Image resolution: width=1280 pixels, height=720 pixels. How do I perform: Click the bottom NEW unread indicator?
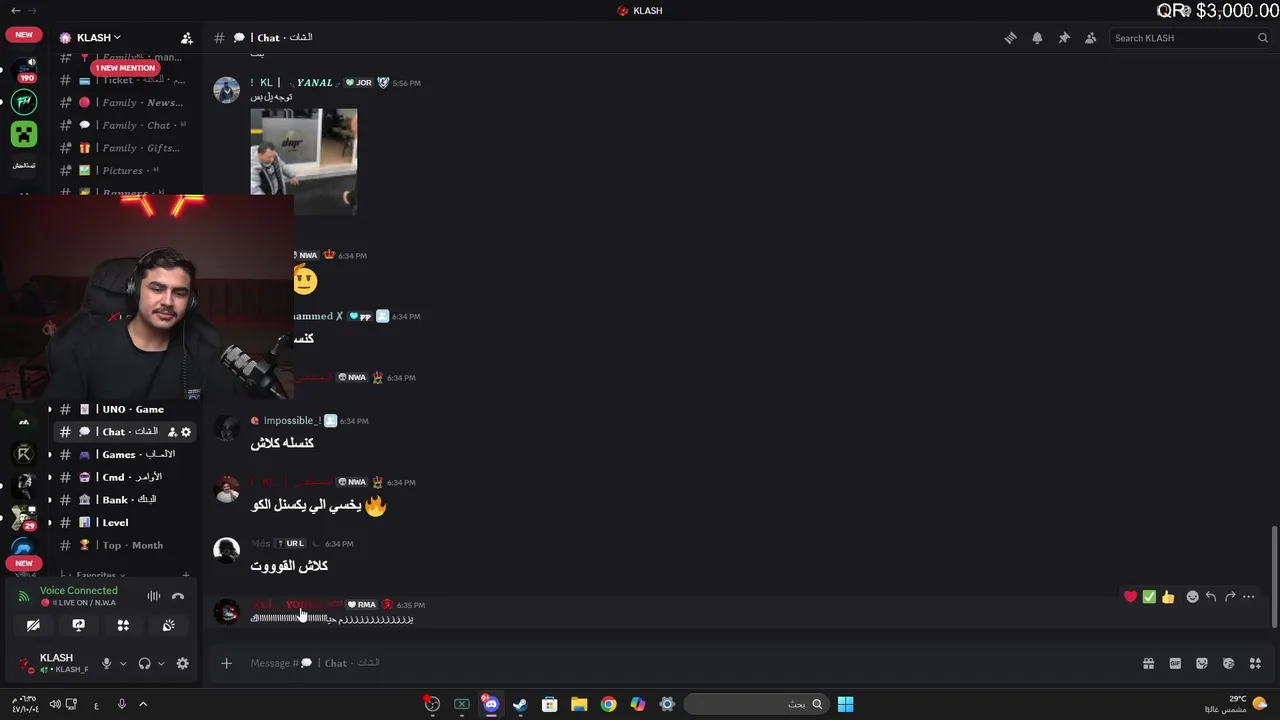[24, 563]
